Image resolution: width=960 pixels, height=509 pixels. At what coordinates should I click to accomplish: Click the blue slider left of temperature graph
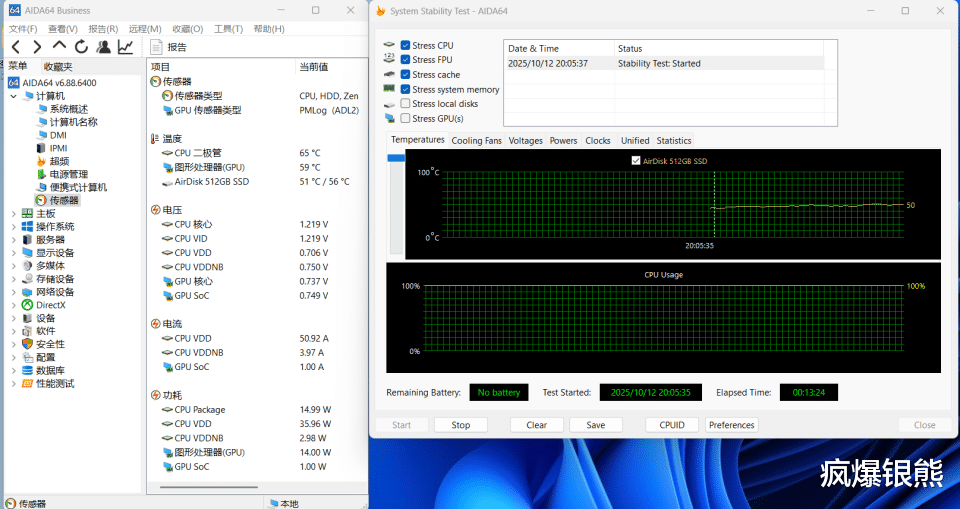pos(396,158)
